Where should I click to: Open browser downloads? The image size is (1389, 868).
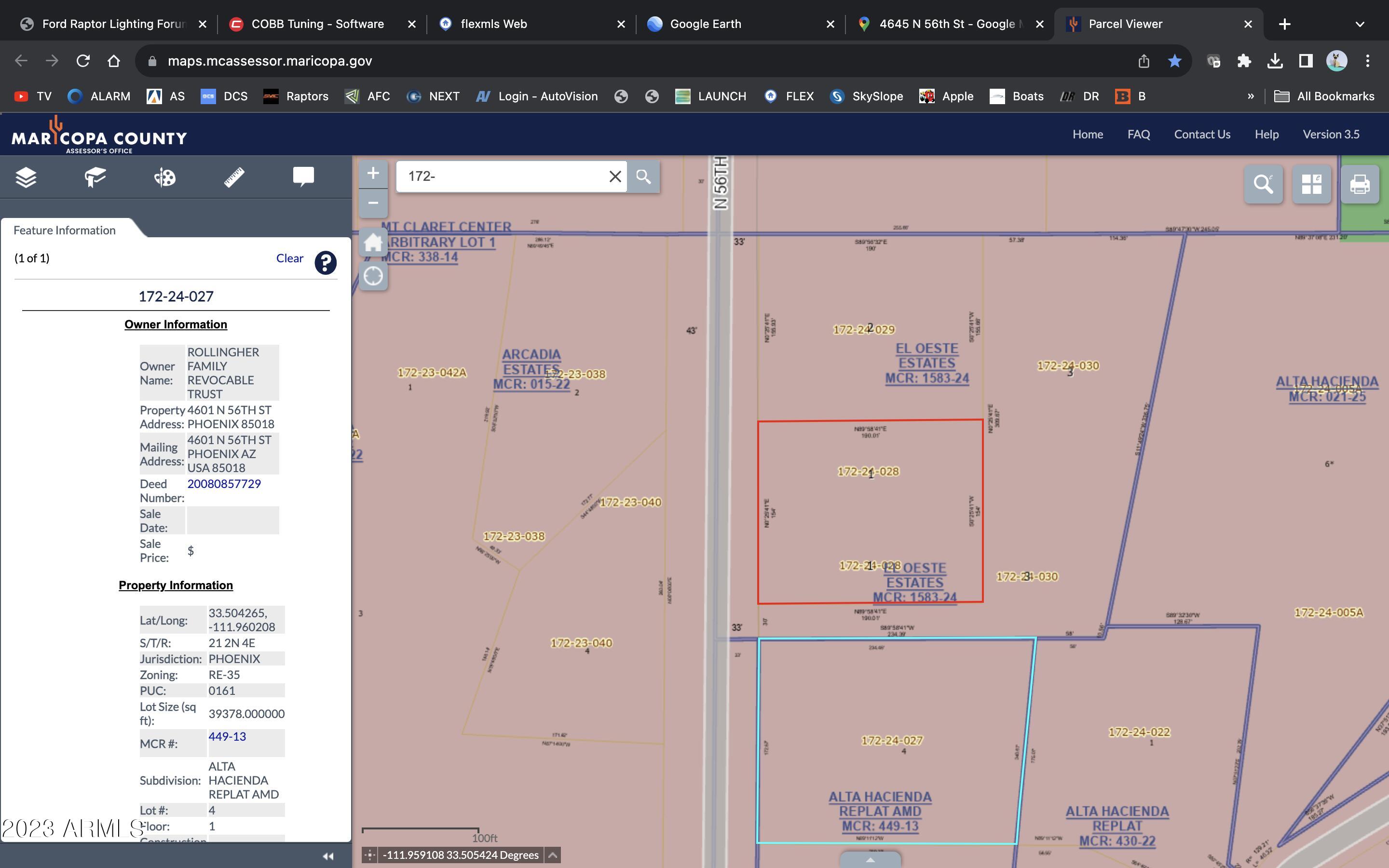[1275, 61]
